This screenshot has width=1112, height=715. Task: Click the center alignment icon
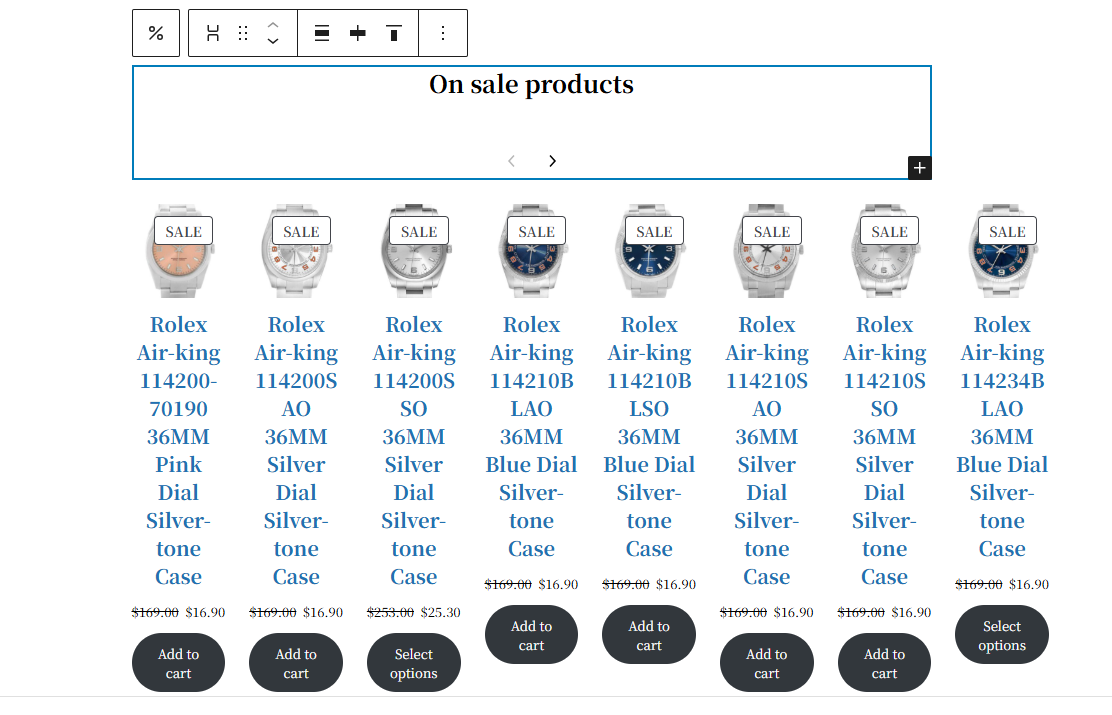point(357,32)
